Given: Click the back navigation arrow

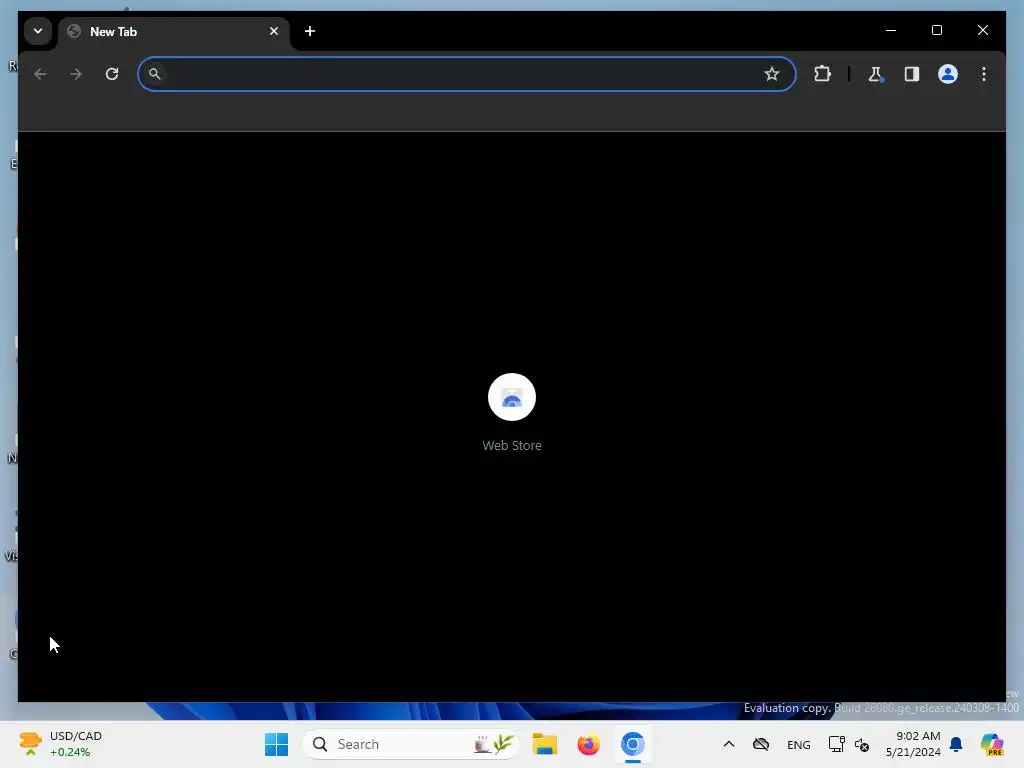Looking at the screenshot, I should (40, 74).
